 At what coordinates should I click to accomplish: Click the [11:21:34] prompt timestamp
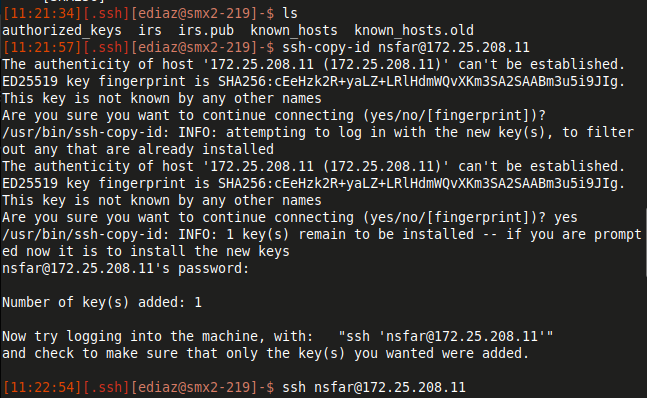(x=42, y=13)
